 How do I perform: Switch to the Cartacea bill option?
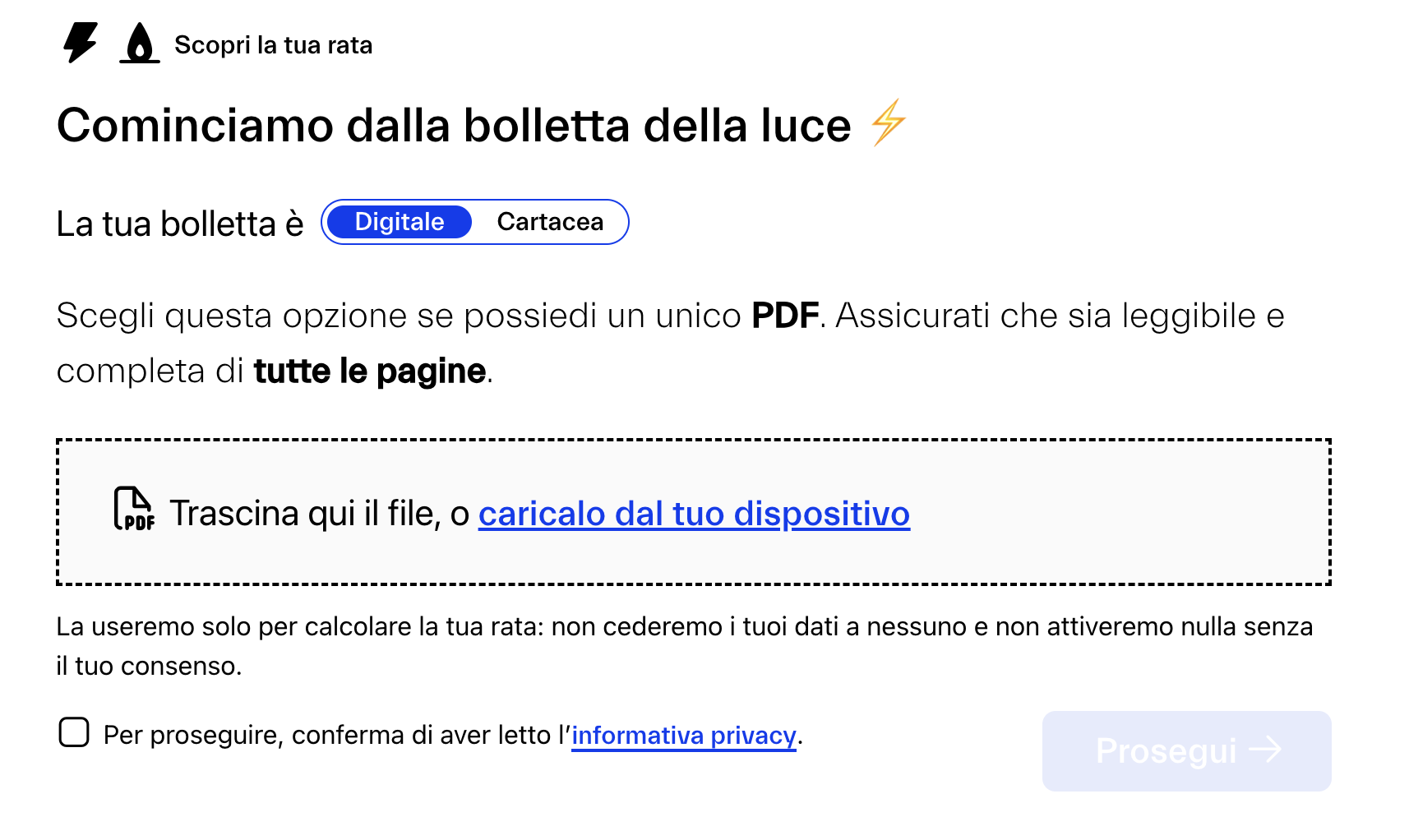point(550,222)
